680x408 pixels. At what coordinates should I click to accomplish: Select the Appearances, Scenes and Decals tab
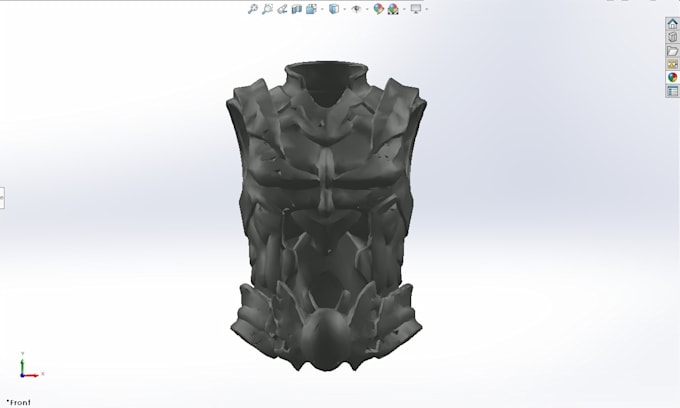(673, 78)
